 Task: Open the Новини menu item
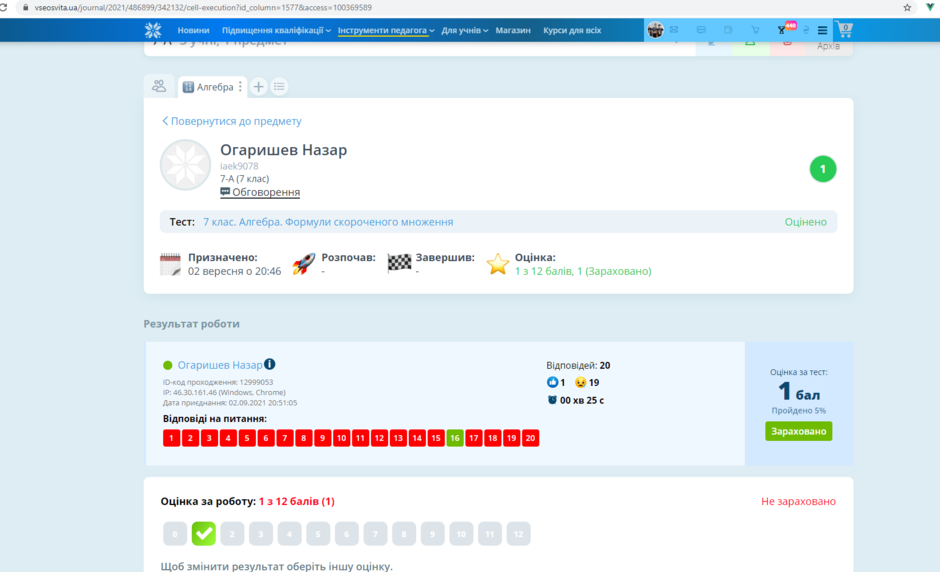click(x=193, y=30)
